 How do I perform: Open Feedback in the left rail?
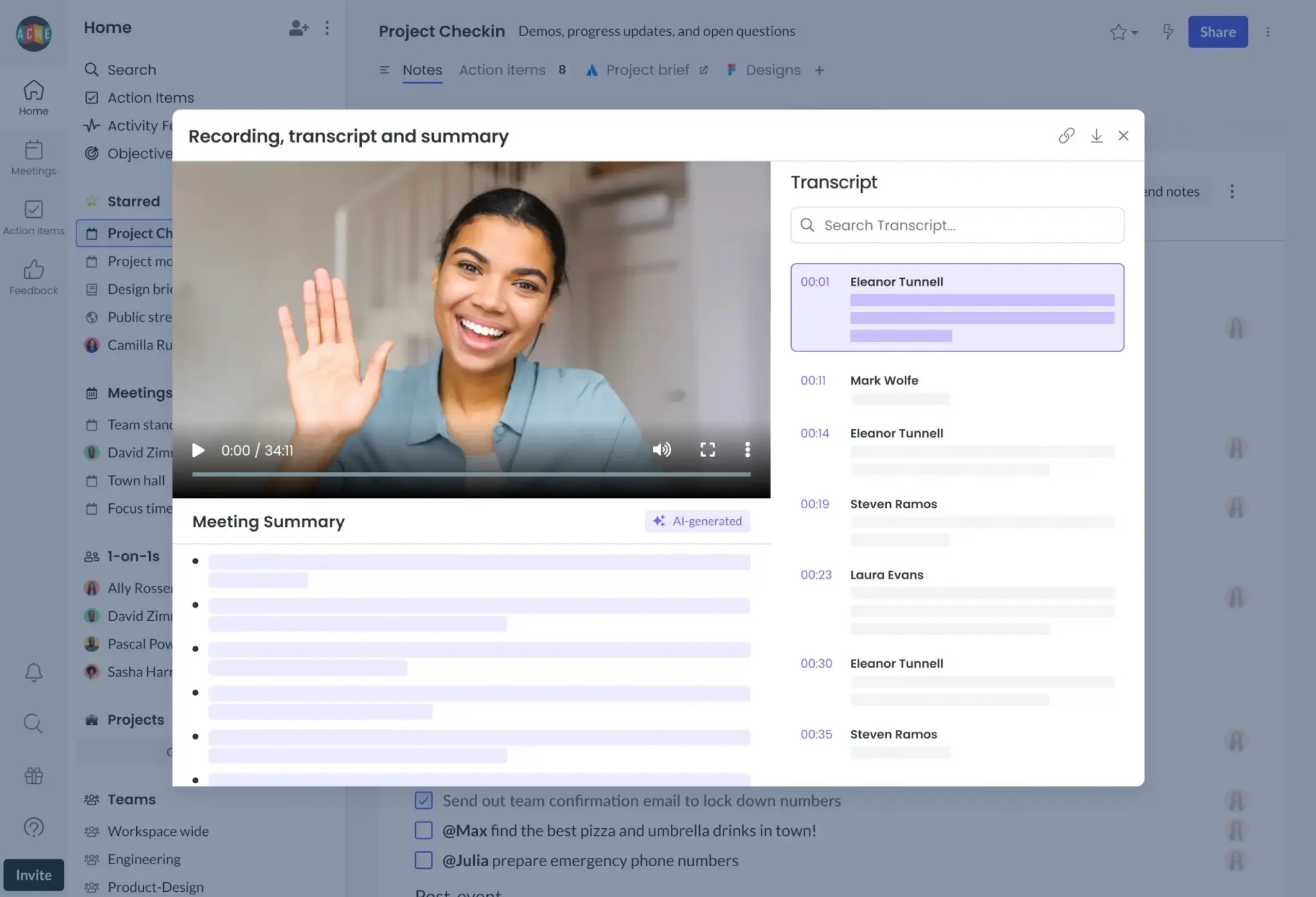click(x=33, y=277)
